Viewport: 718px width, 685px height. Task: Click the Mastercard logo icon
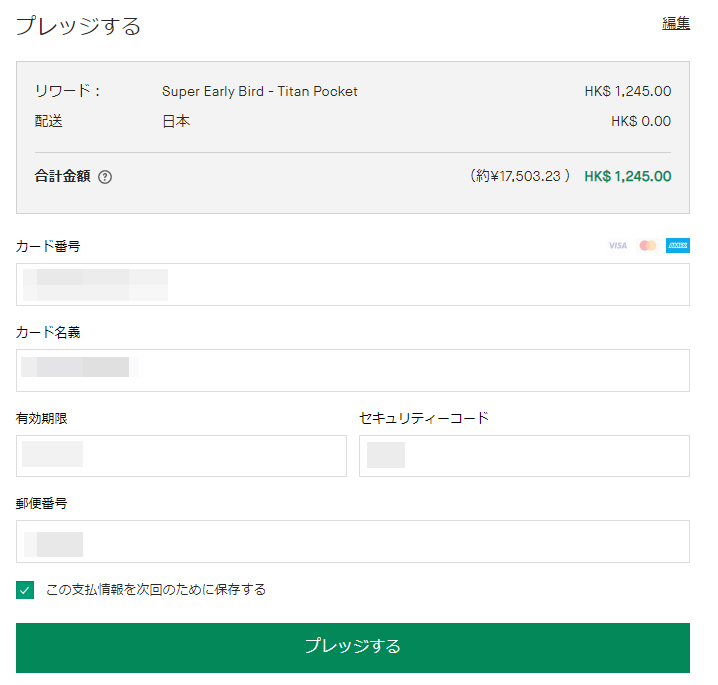coord(647,246)
